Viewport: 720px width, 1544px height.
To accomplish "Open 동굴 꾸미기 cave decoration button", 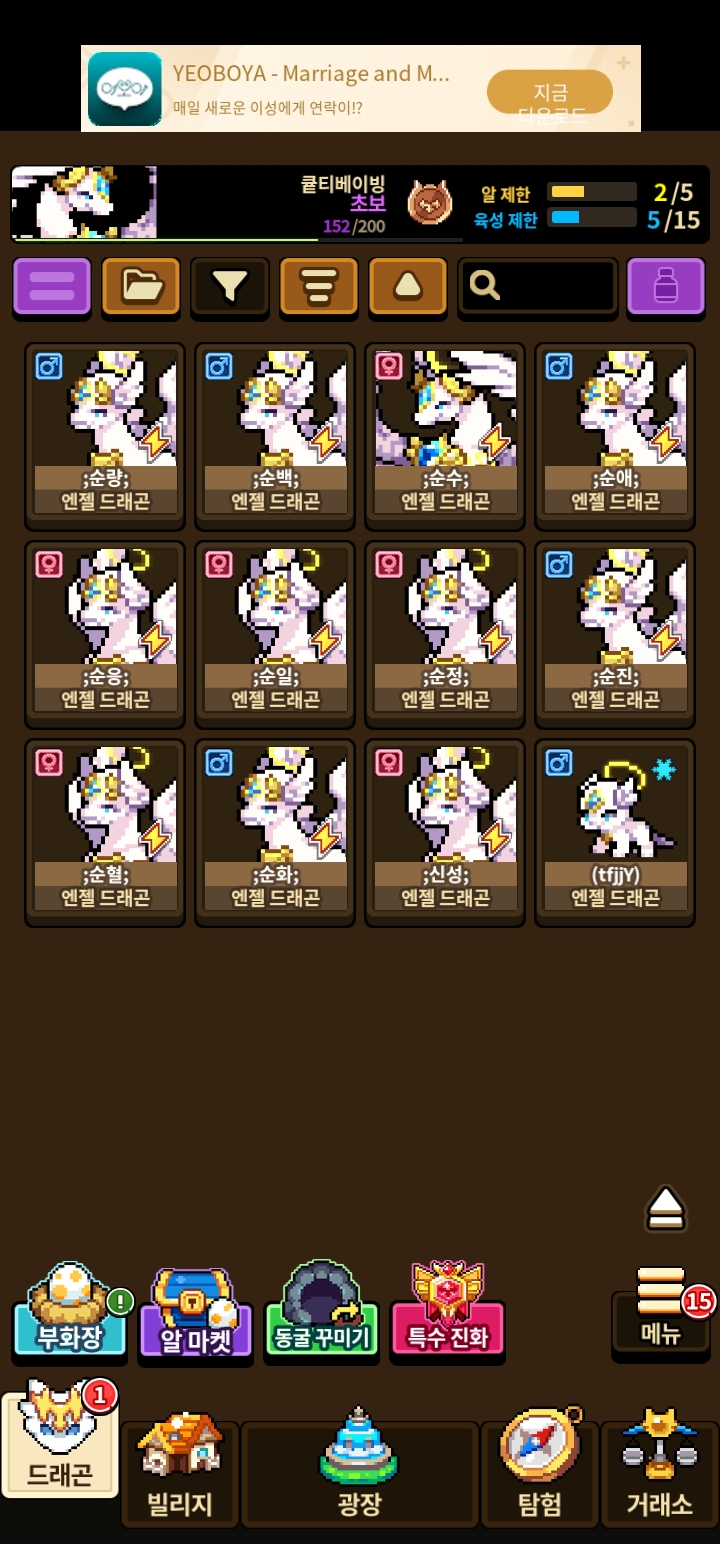I will [x=322, y=1312].
